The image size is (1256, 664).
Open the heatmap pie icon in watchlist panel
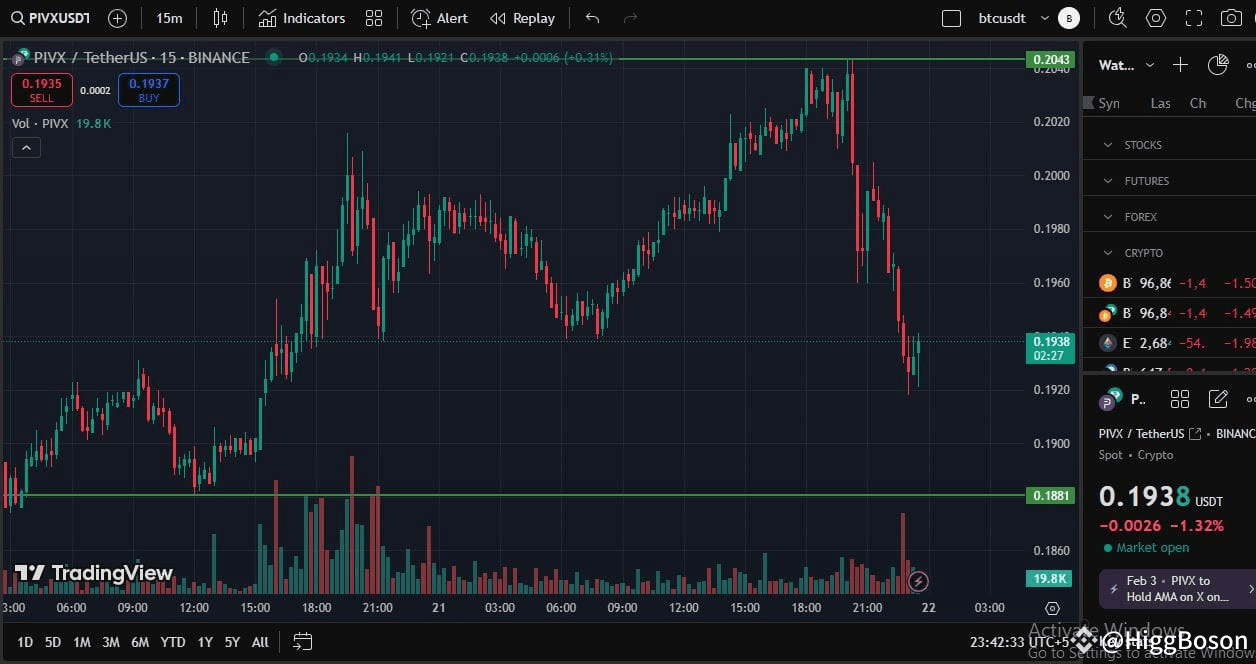pyautogui.click(x=1217, y=64)
